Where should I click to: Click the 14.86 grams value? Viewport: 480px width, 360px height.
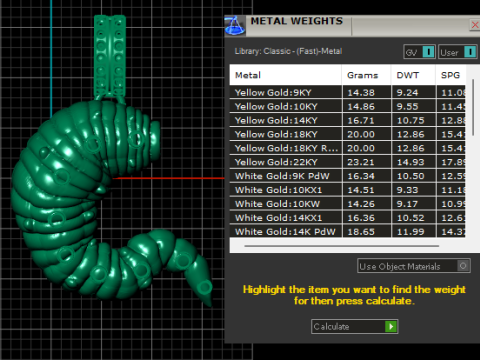361,107
